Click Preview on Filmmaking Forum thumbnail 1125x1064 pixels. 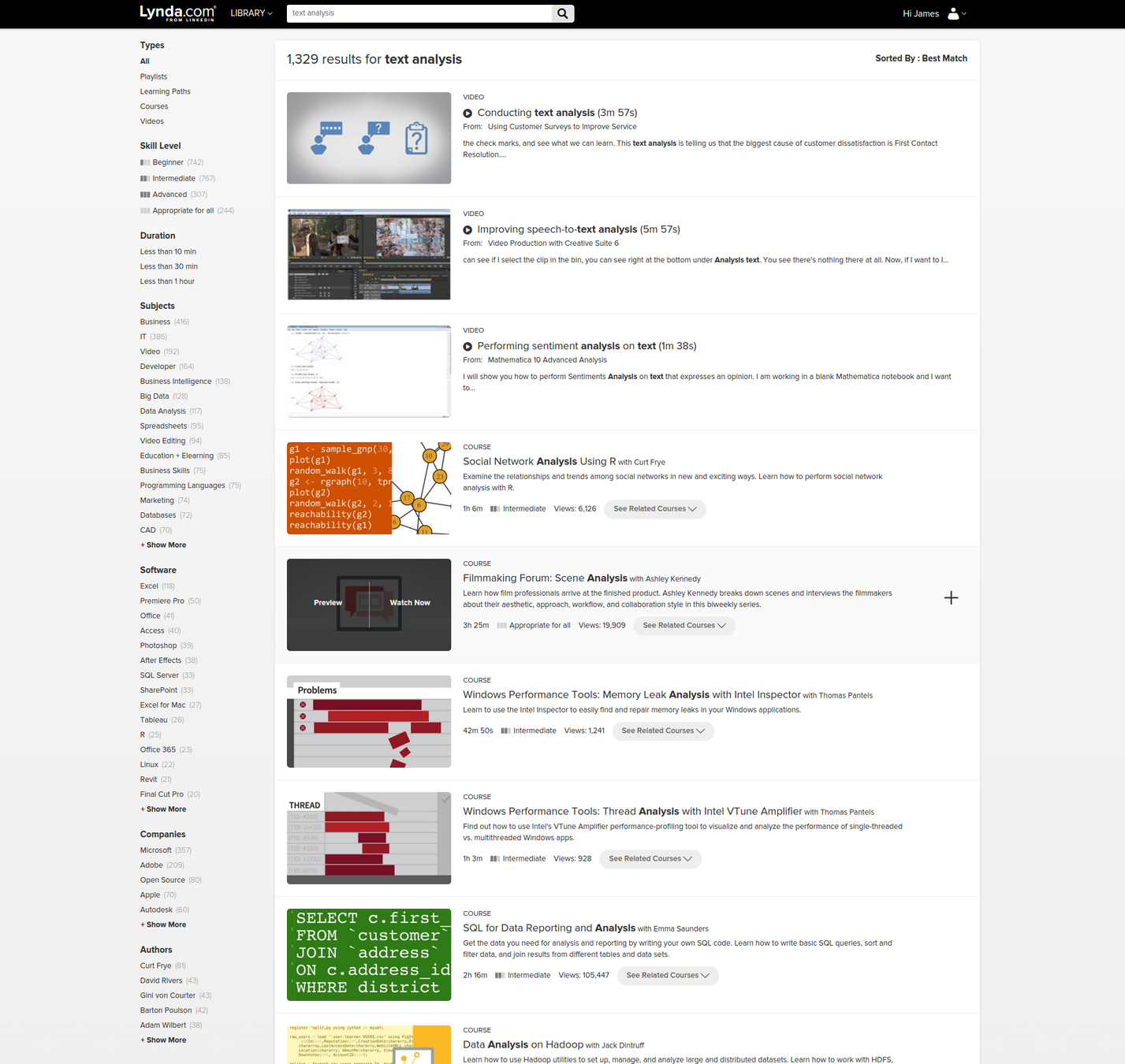click(328, 603)
